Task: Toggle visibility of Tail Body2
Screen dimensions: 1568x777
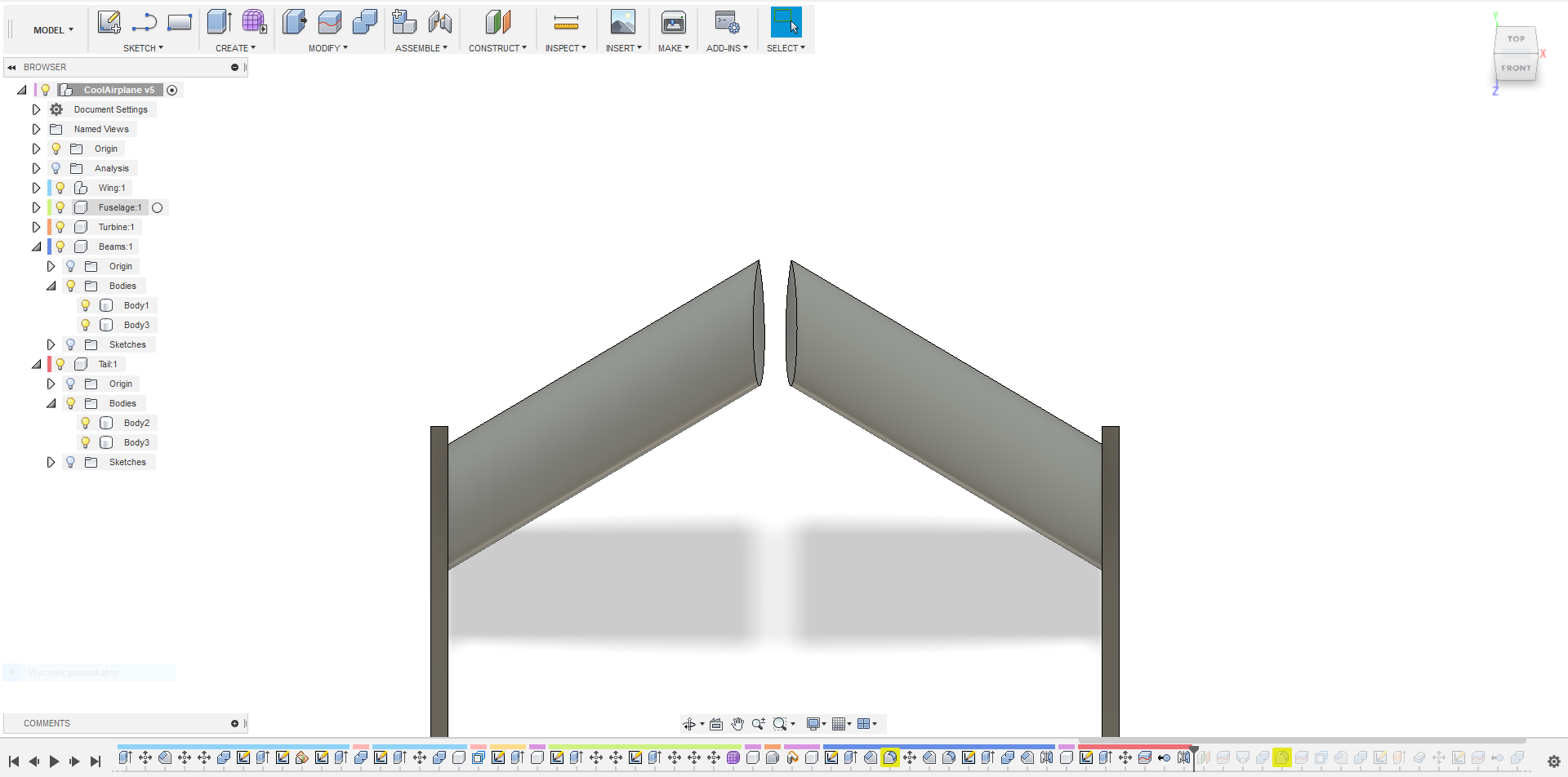Action: click(x=85, y=423)
